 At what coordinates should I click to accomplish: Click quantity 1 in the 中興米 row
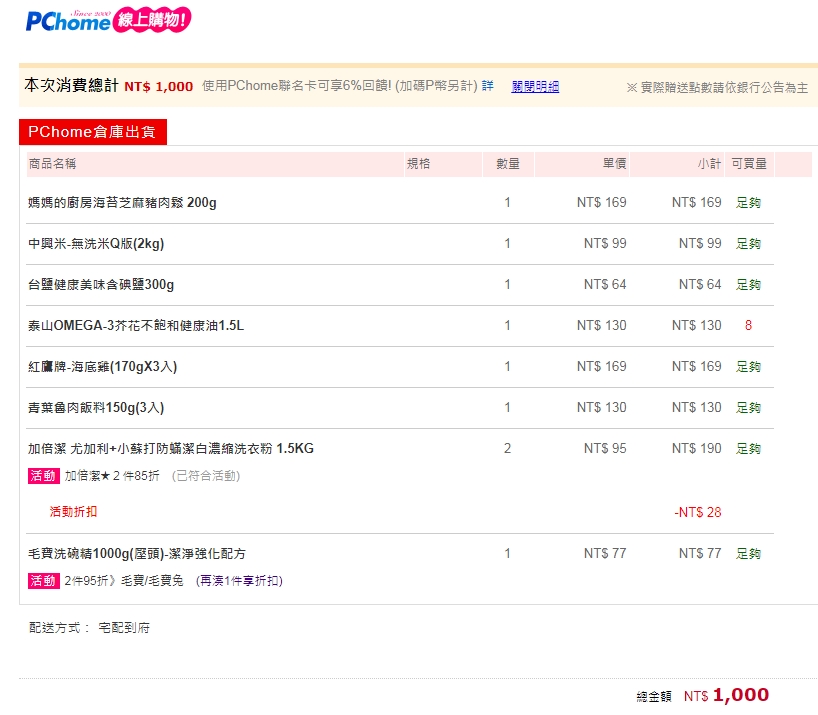[x=508, y=244]
